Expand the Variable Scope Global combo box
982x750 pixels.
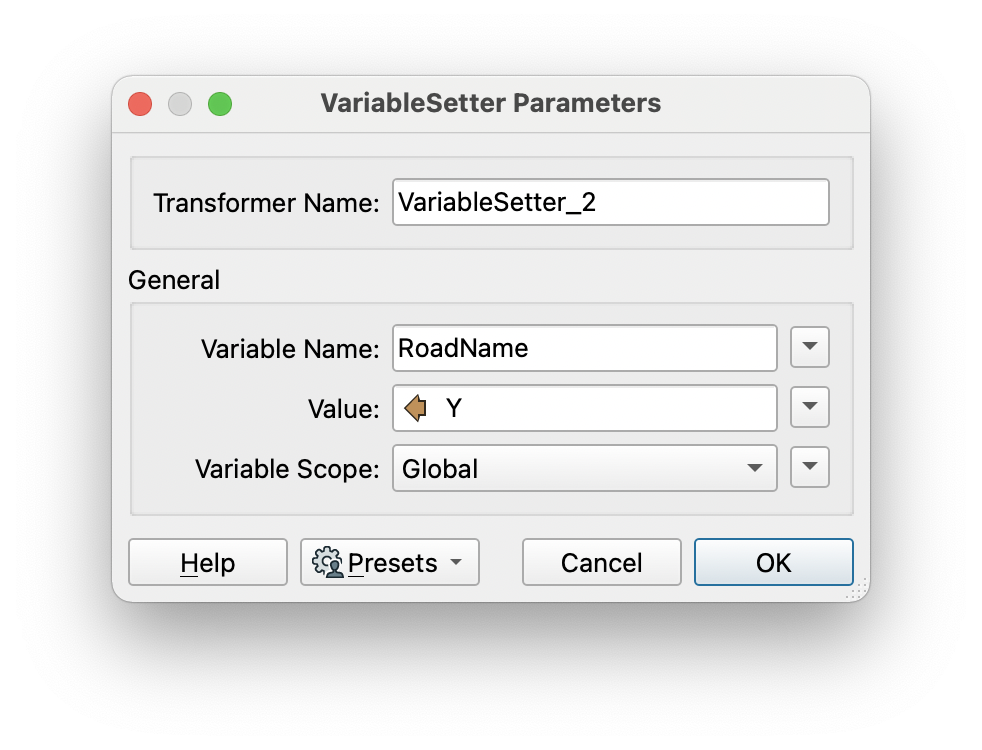pos(584,468)
